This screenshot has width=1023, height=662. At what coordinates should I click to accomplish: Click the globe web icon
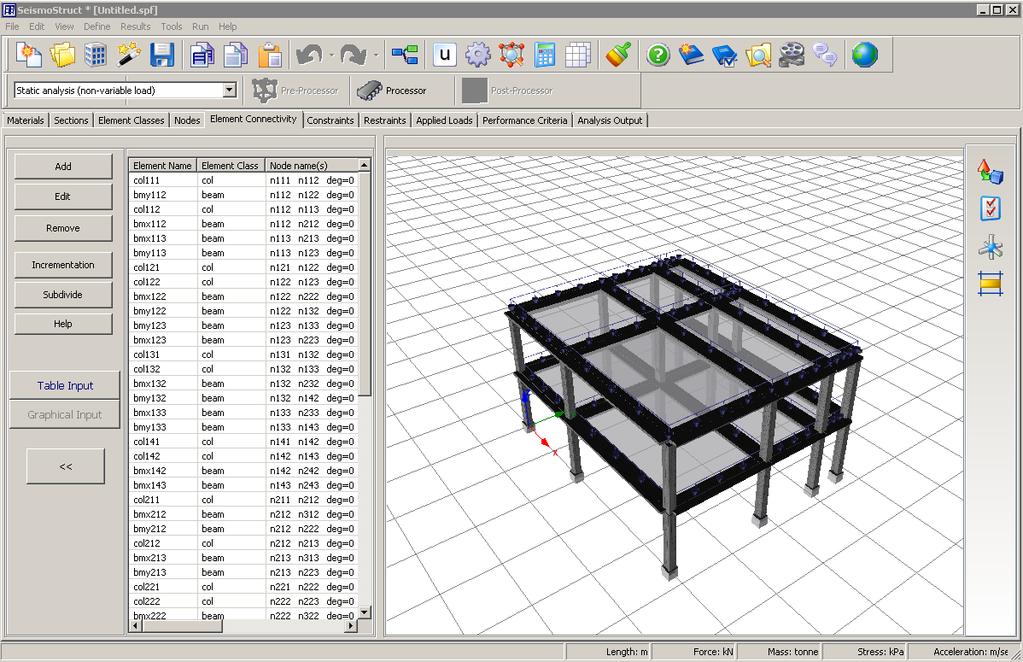865,55
